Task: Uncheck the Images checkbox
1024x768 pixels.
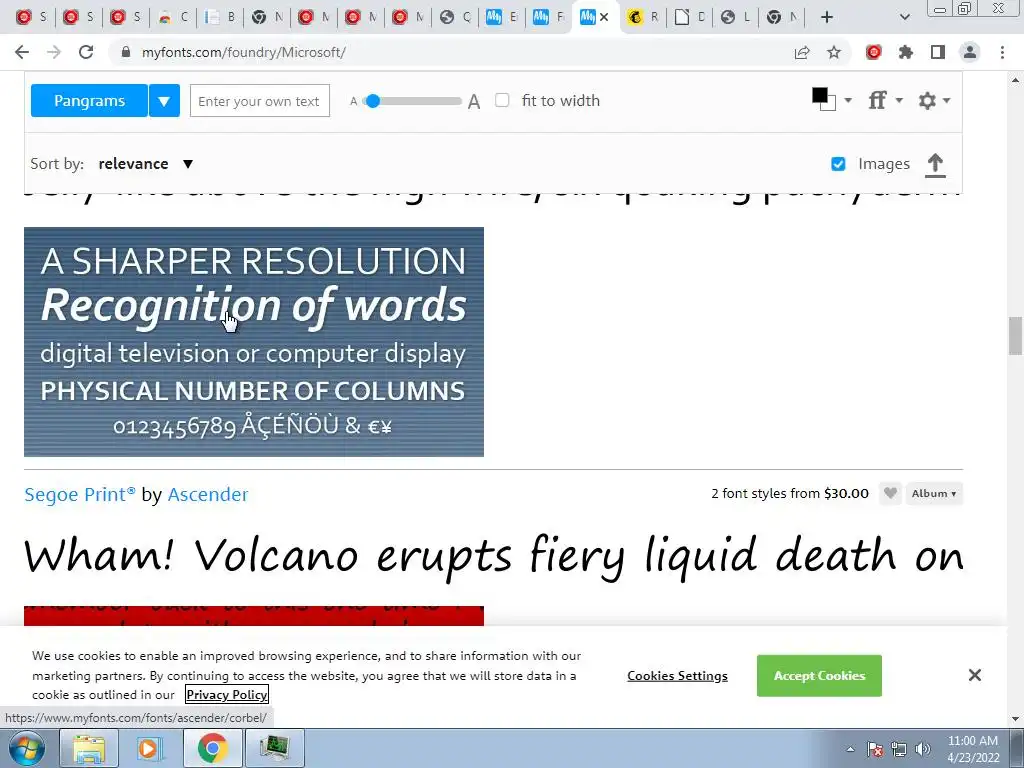Action: coord(838,164)
